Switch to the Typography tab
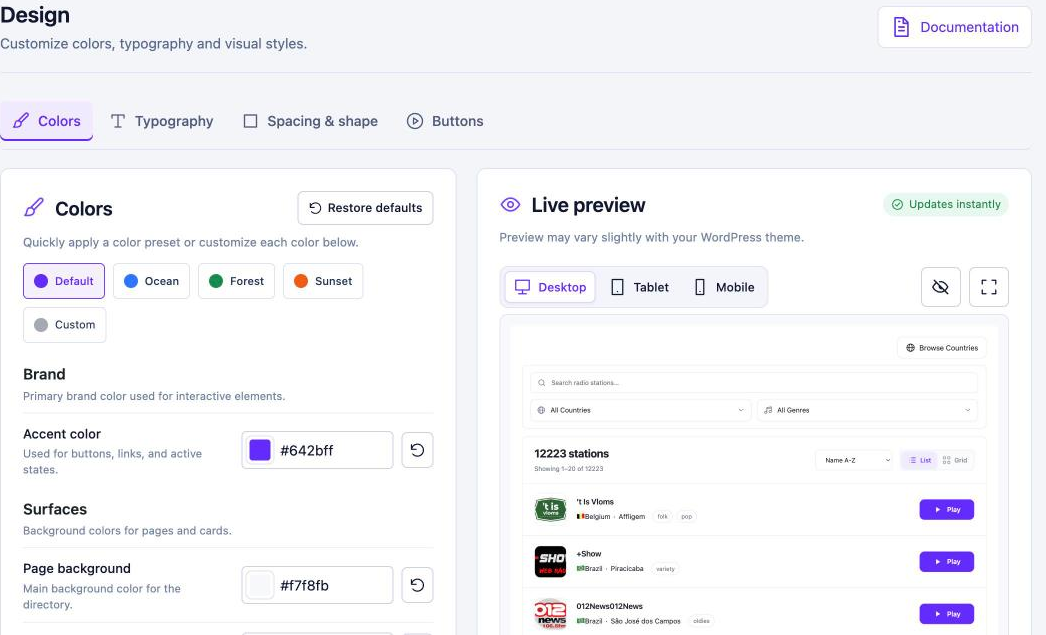Image resolution: width=1046 pixels, height=635 pixels. [x=162, y=121]
